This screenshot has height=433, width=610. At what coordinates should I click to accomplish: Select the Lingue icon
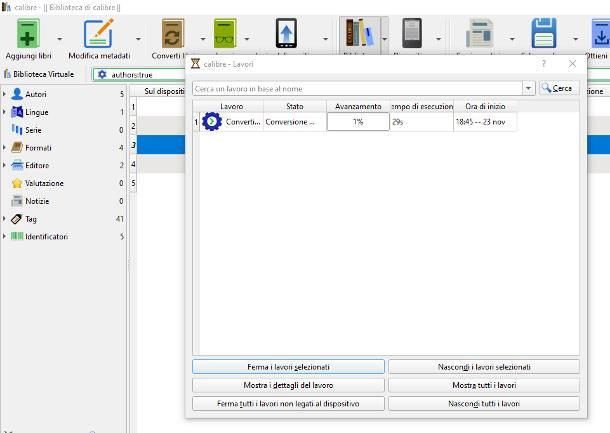[x=17, y=112]
